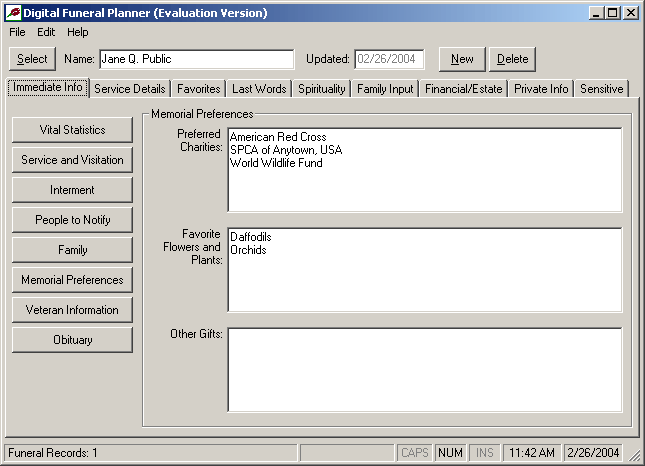This screenshot has width=645, height=466.
Task: Go to the Spirituality tab
Action: tap(322, 89)
